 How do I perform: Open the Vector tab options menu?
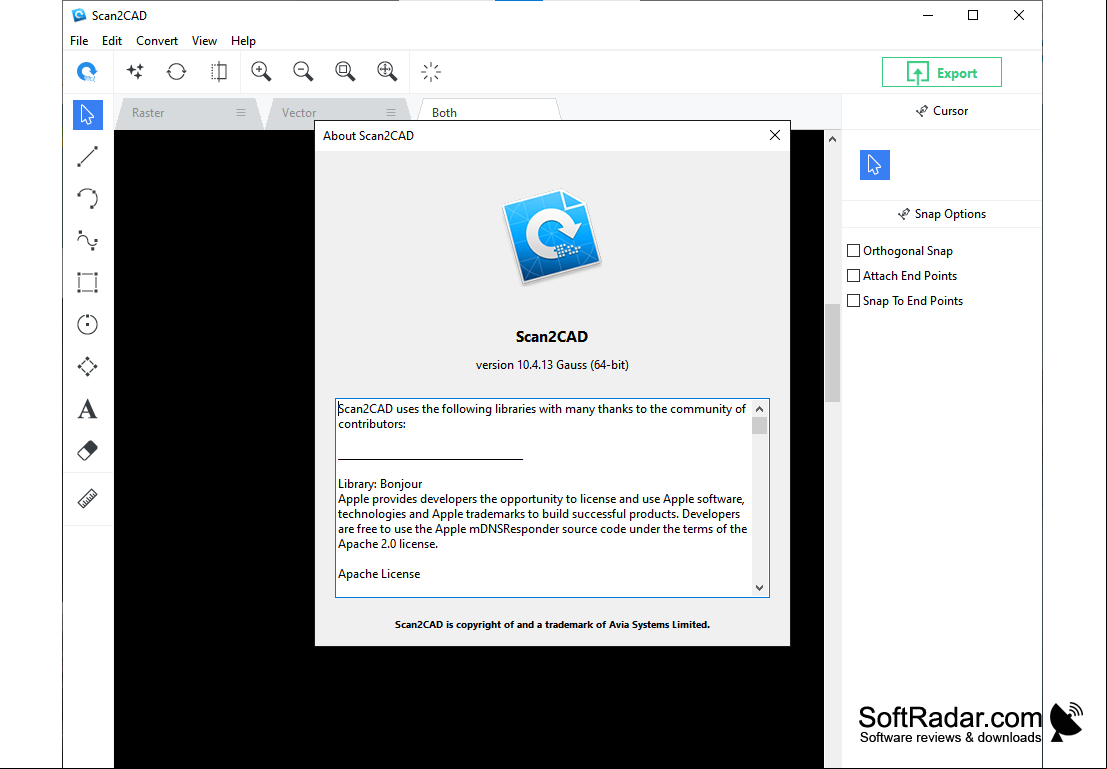pos(391,112)
